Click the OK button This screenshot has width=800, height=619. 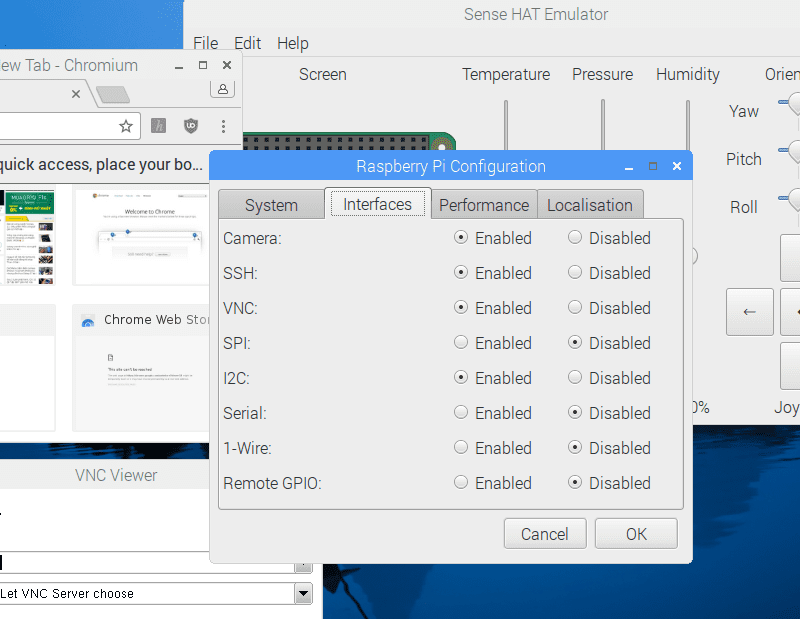coord(636,534)
